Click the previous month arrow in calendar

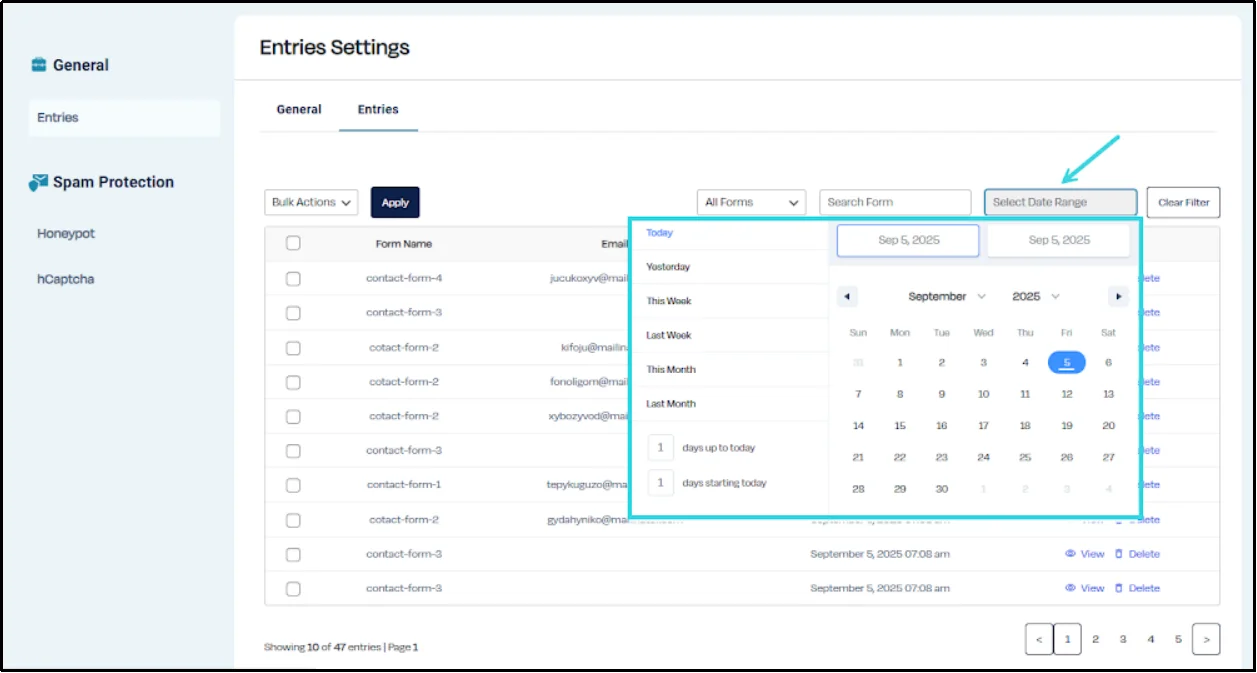pyautogui.click(x=847, y=296)
